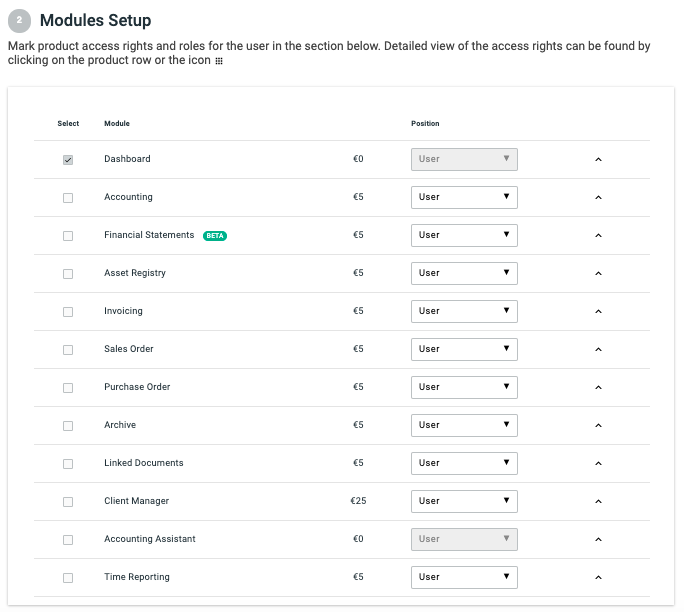Click the Linked Documents module name

pyautogui.click(x=144, y=463)
